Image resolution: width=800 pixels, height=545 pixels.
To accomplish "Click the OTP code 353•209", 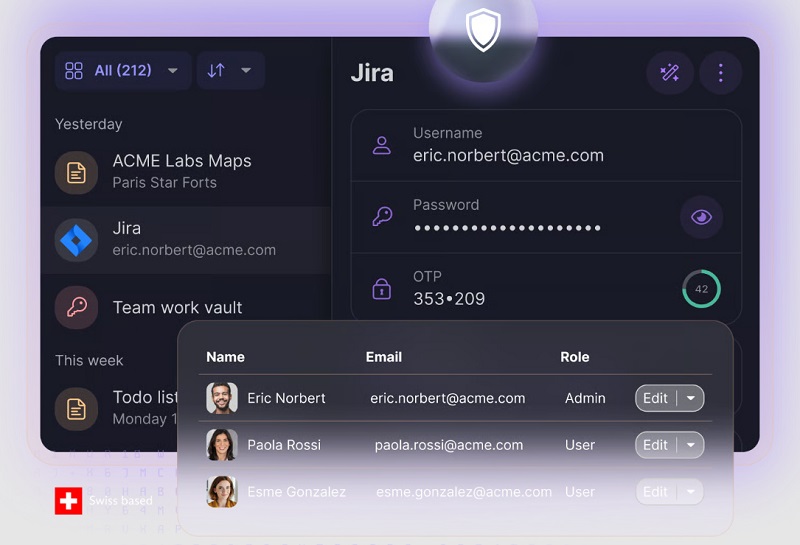I will click(449, 299).
